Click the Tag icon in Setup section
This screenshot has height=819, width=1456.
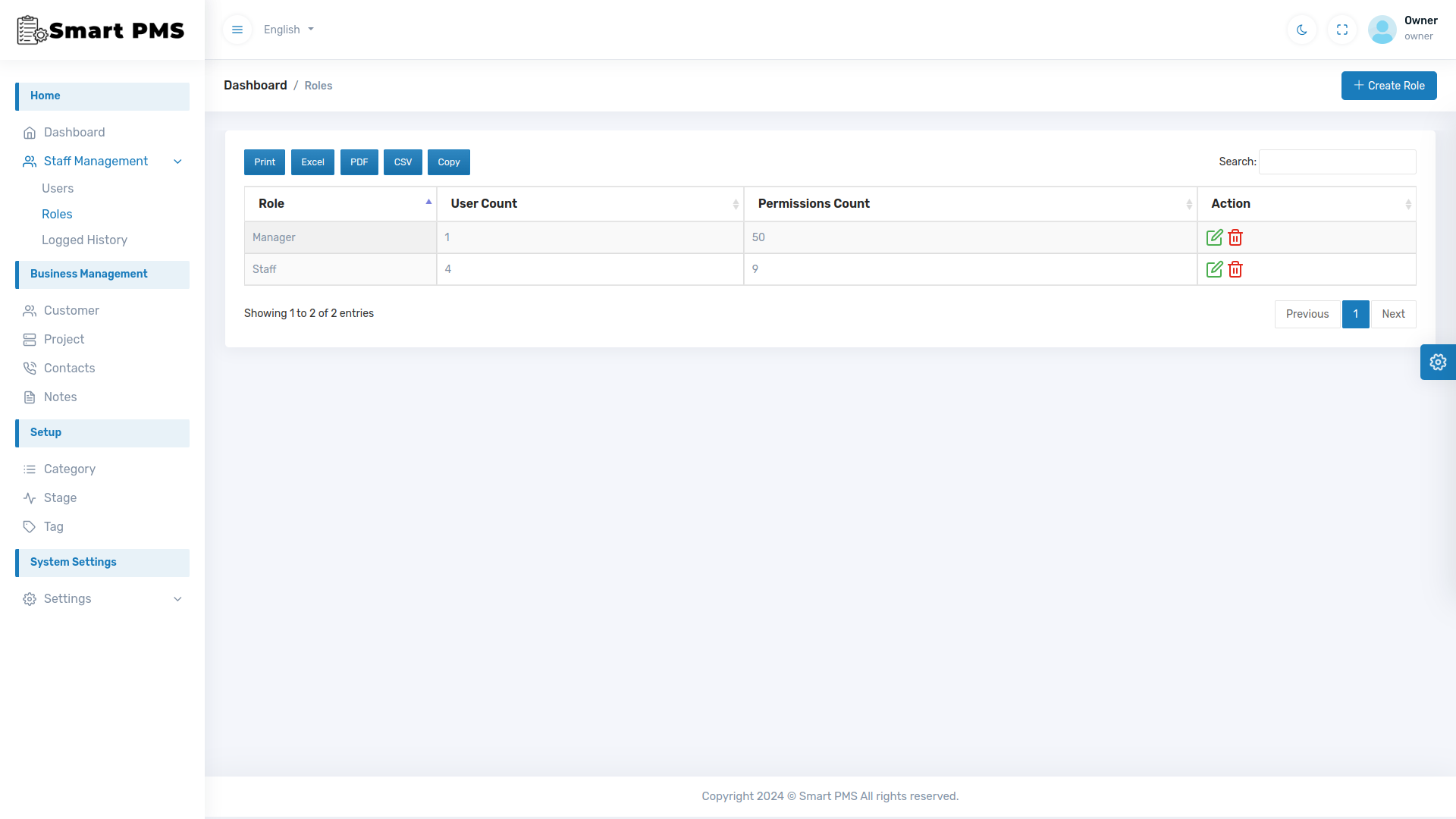click(x=30, y=526)
